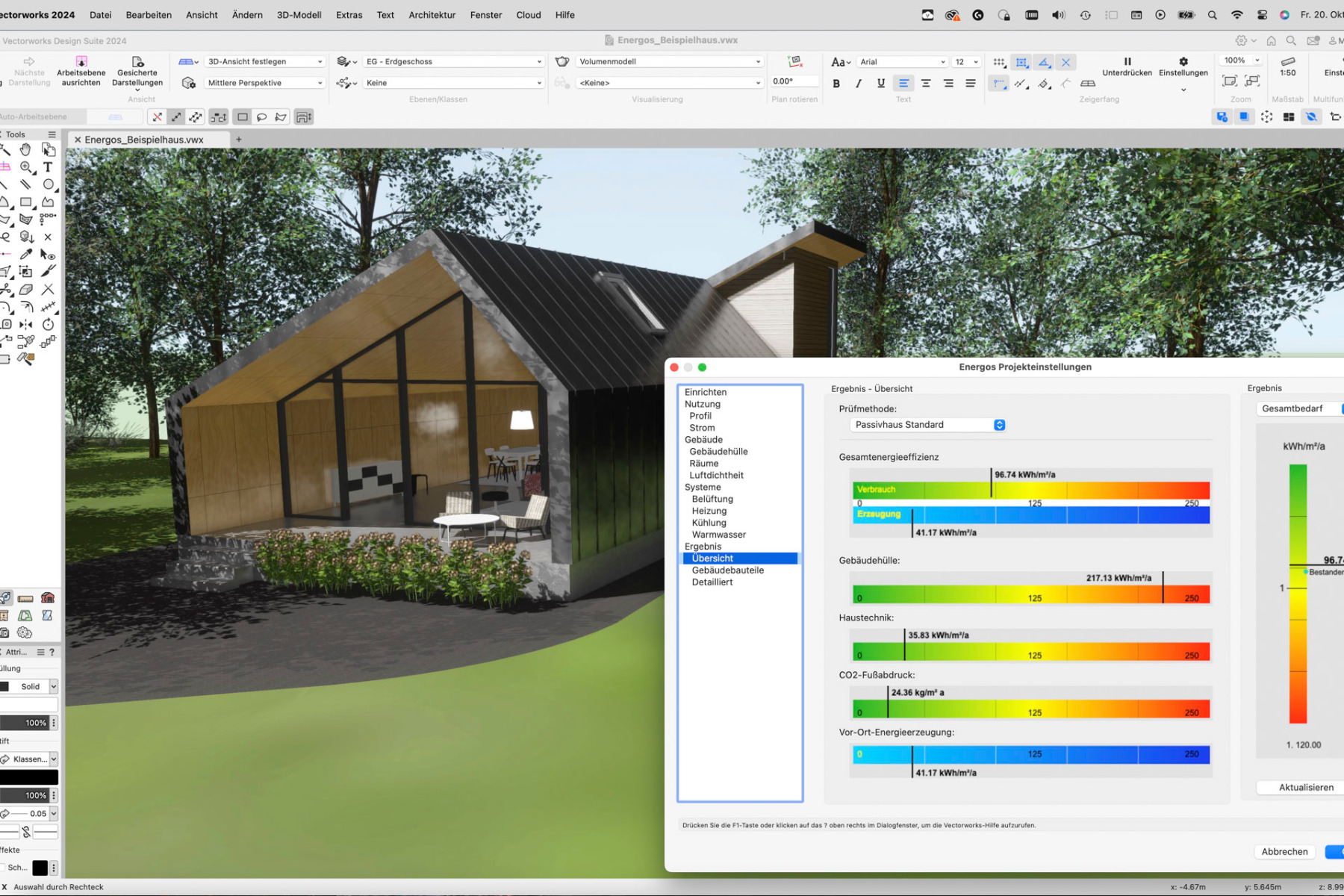This screenshot has height=896, width=1344.
Task: Open the Prüfmethode Passivhaus Standard dropdown
Action: [x=927, y=425]
